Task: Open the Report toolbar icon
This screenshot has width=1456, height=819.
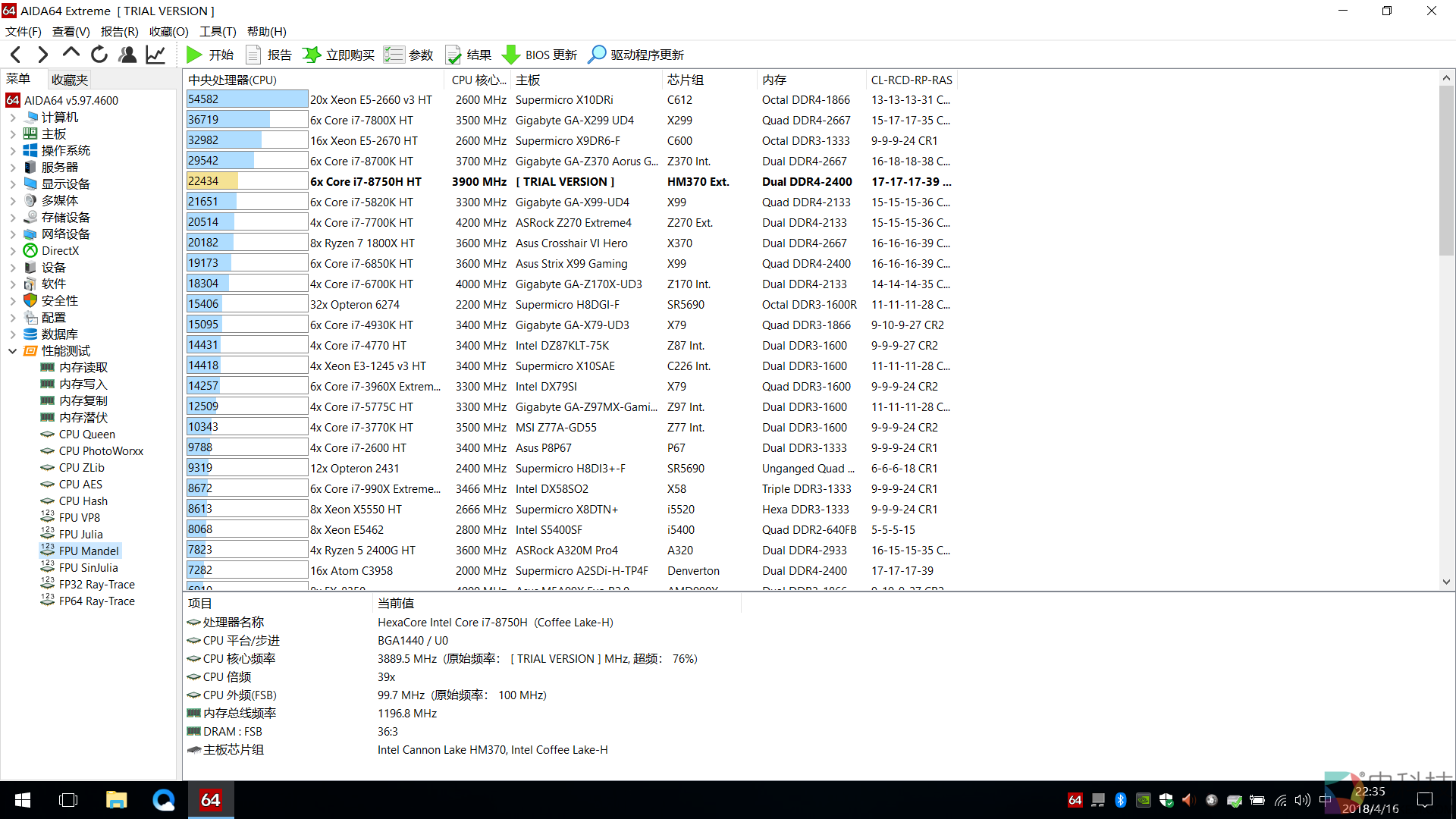Action: click(x=254, y=55)
